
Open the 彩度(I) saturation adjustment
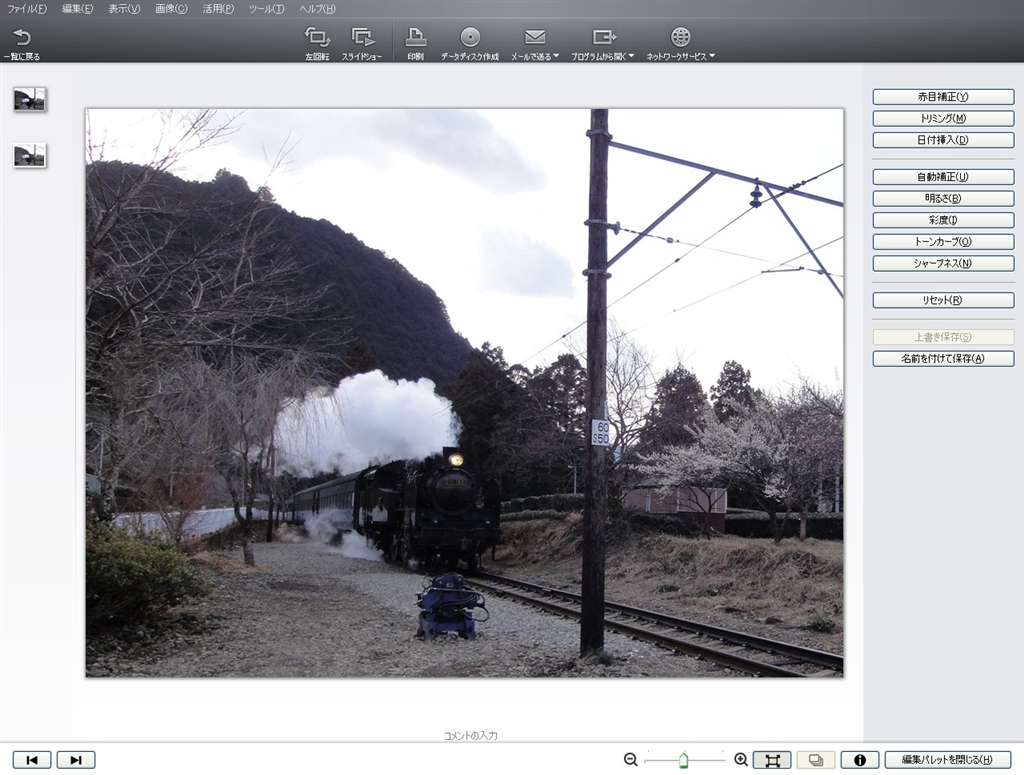point(943,220)
